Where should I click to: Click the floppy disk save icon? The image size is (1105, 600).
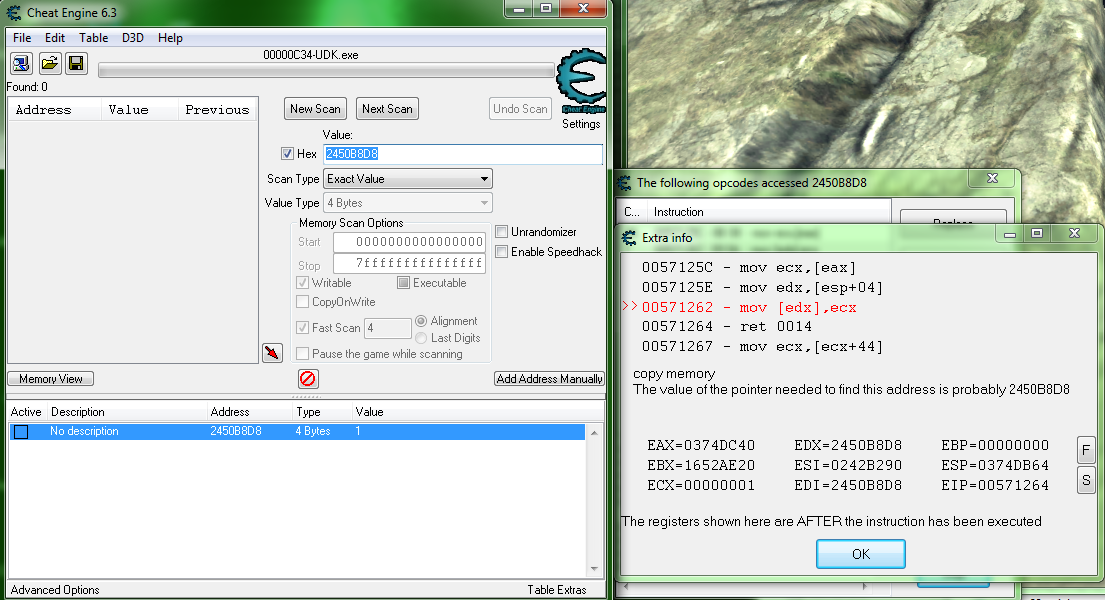[x=76, y=64]
